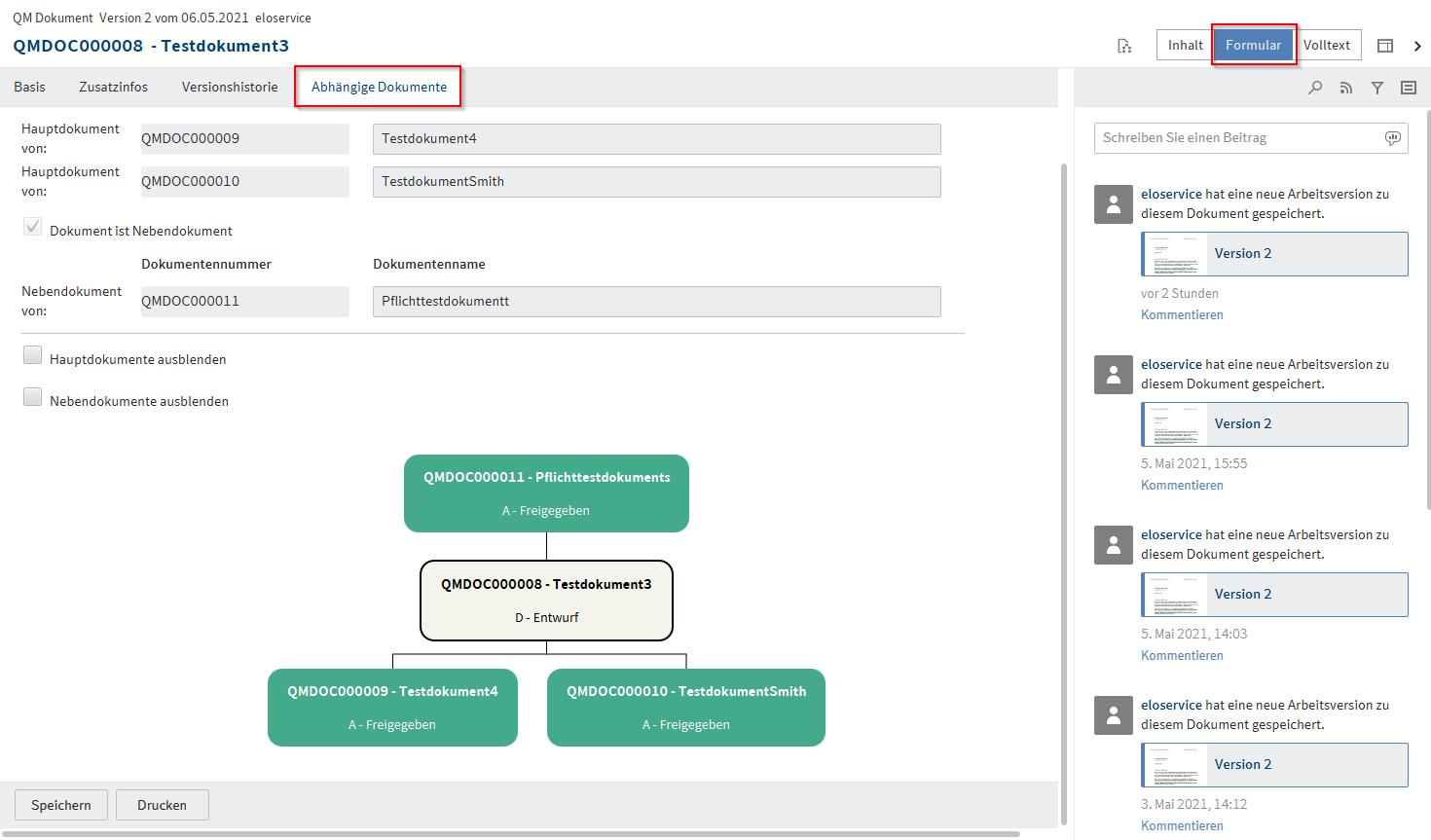Click the feed subscription (RSS) icon
Screen dimensions: 1431x840
pos(1346,88)
